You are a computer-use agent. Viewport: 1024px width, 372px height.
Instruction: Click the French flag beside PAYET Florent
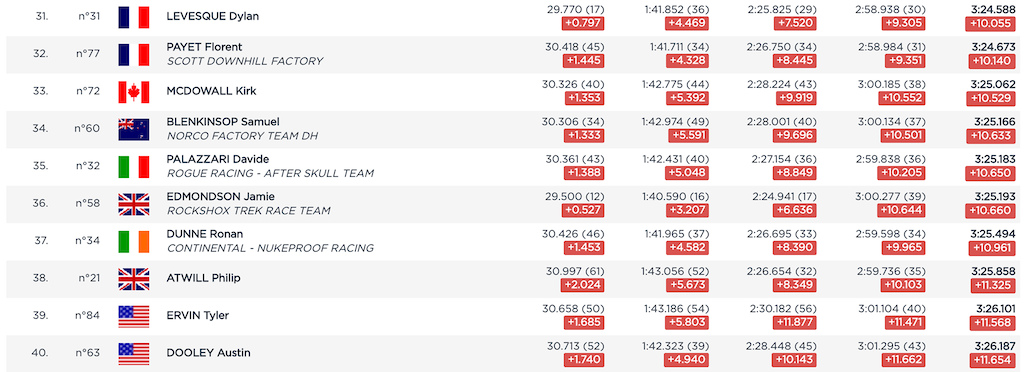click(134, 54)
